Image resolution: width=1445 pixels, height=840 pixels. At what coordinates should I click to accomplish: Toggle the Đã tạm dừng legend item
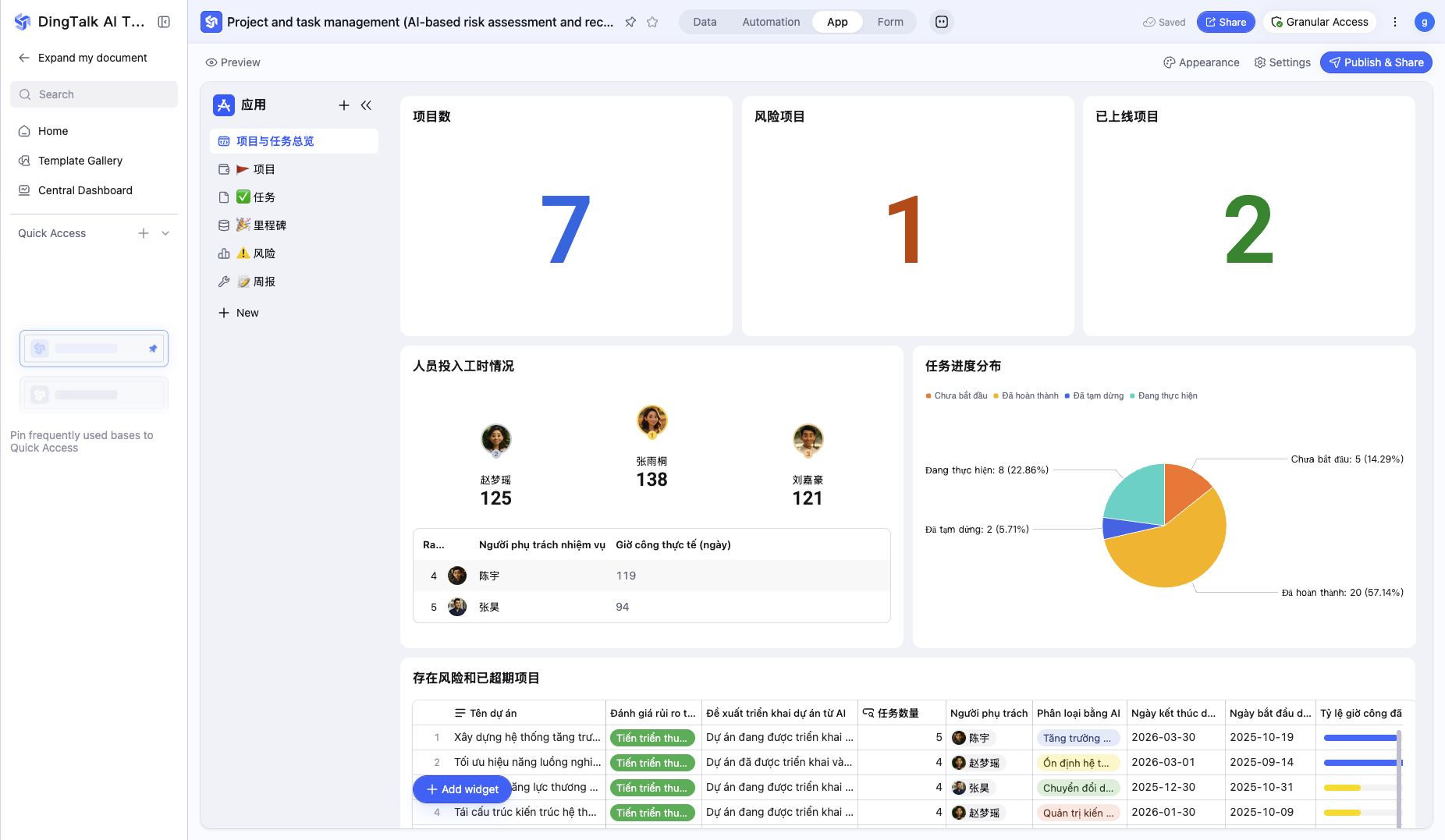point(1094,395)
